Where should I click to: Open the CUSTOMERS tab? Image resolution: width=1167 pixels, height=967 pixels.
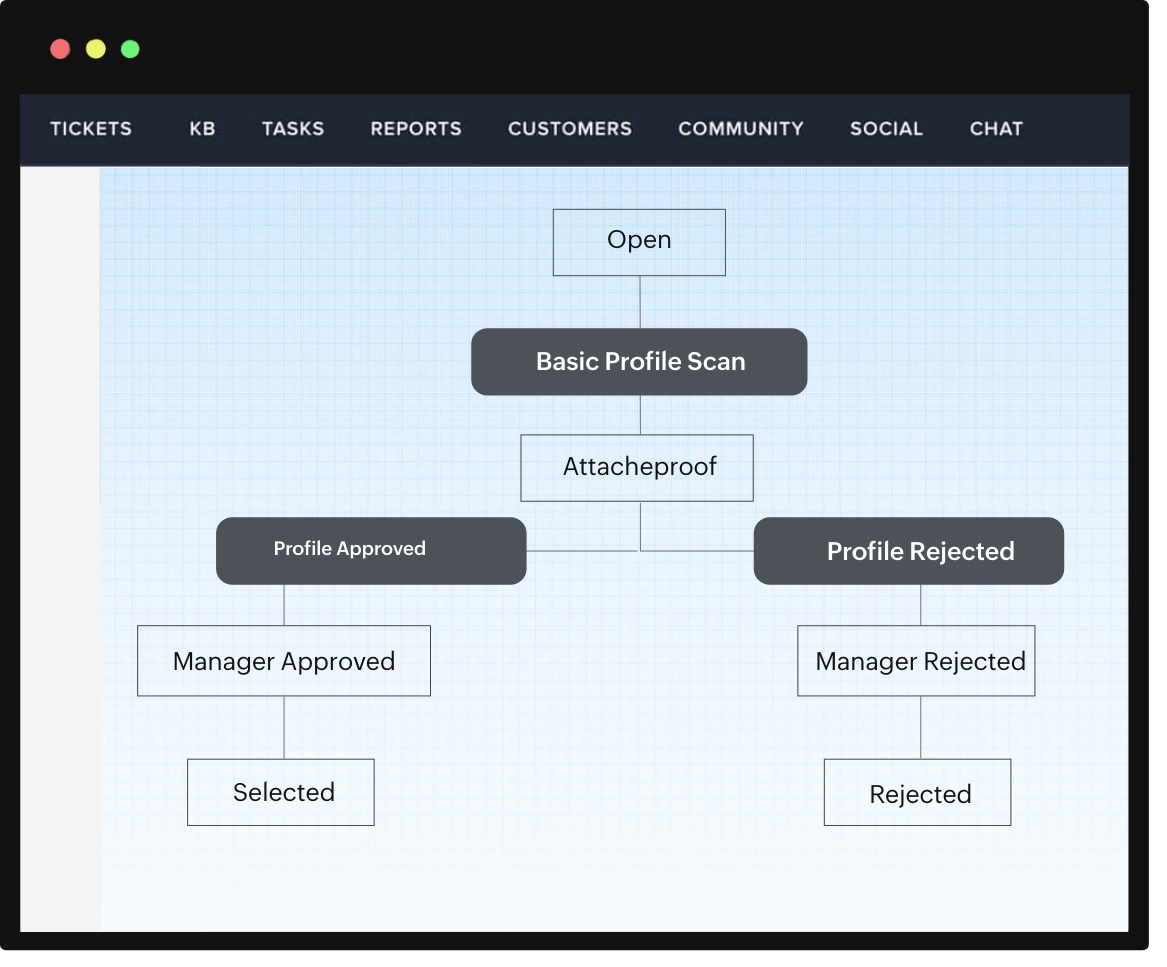coord(570,129)
